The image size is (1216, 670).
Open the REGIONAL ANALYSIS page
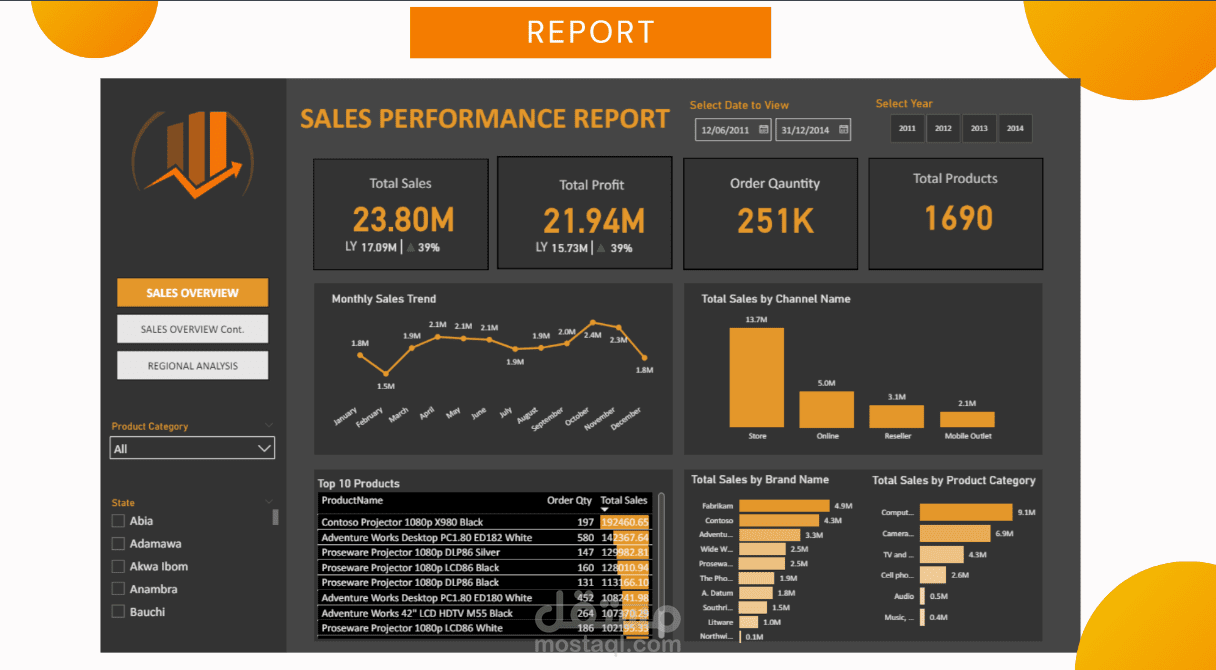pos(192,365)
